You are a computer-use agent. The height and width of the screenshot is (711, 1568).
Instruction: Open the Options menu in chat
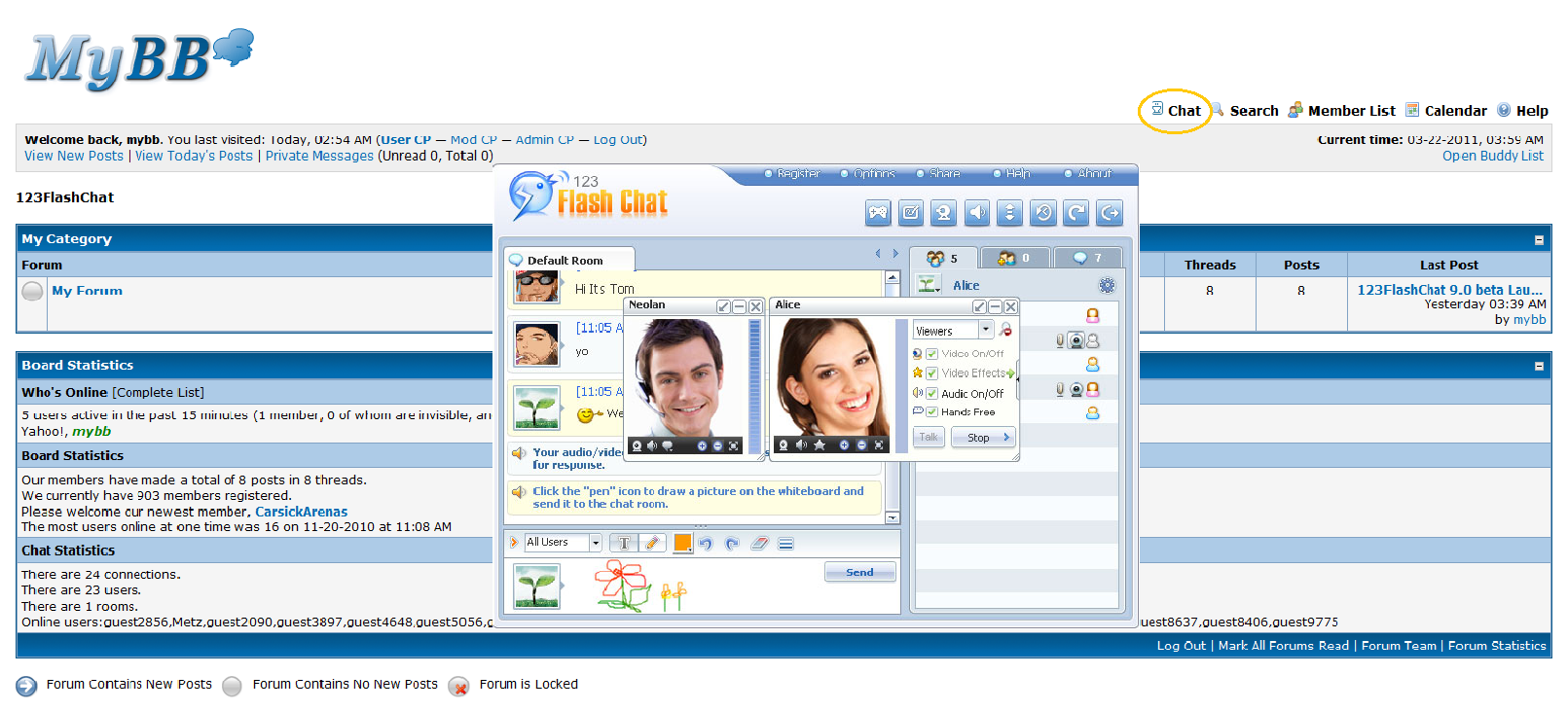click(x=874, y=174)
